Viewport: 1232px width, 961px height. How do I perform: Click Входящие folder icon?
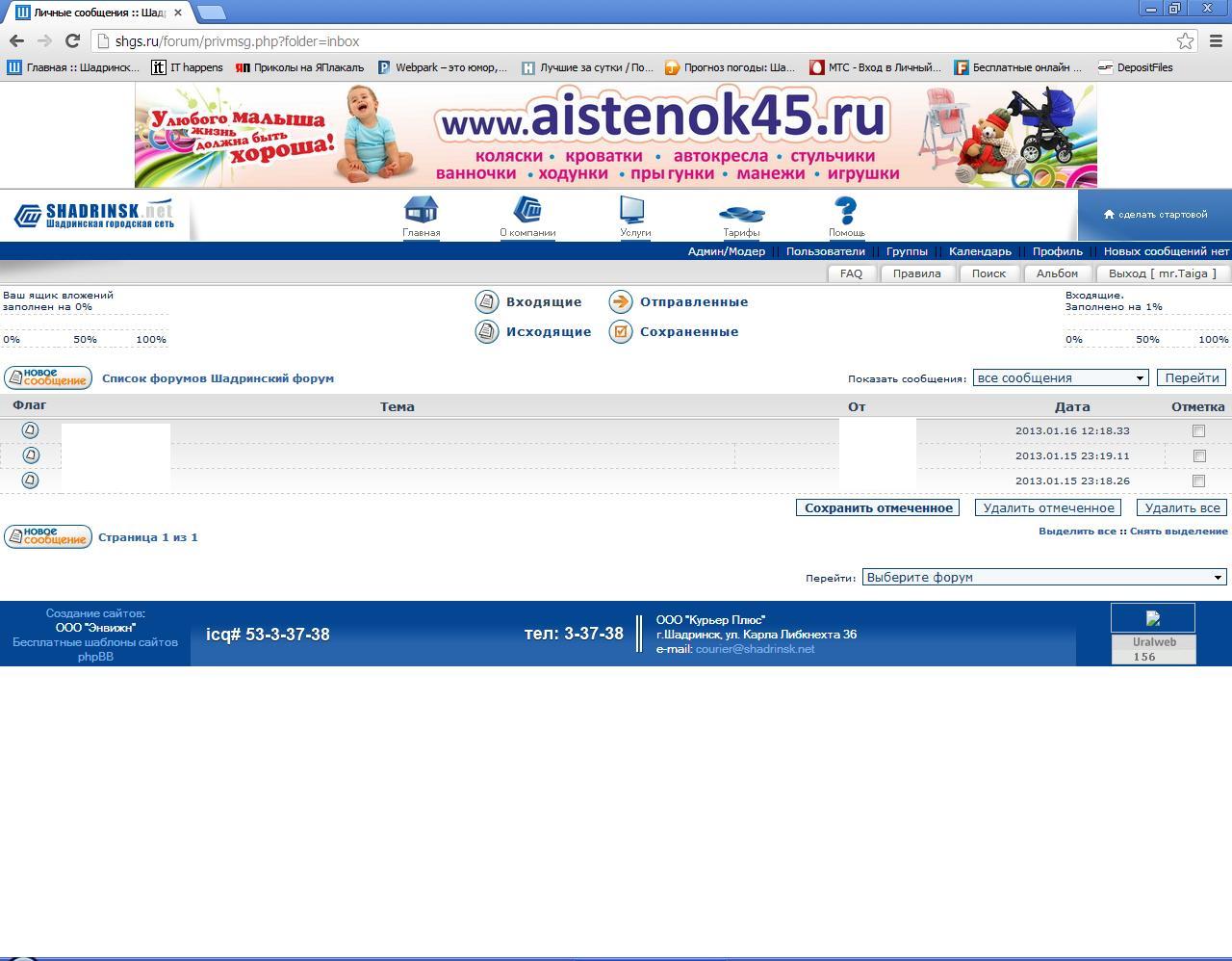(x=487, y=301)
